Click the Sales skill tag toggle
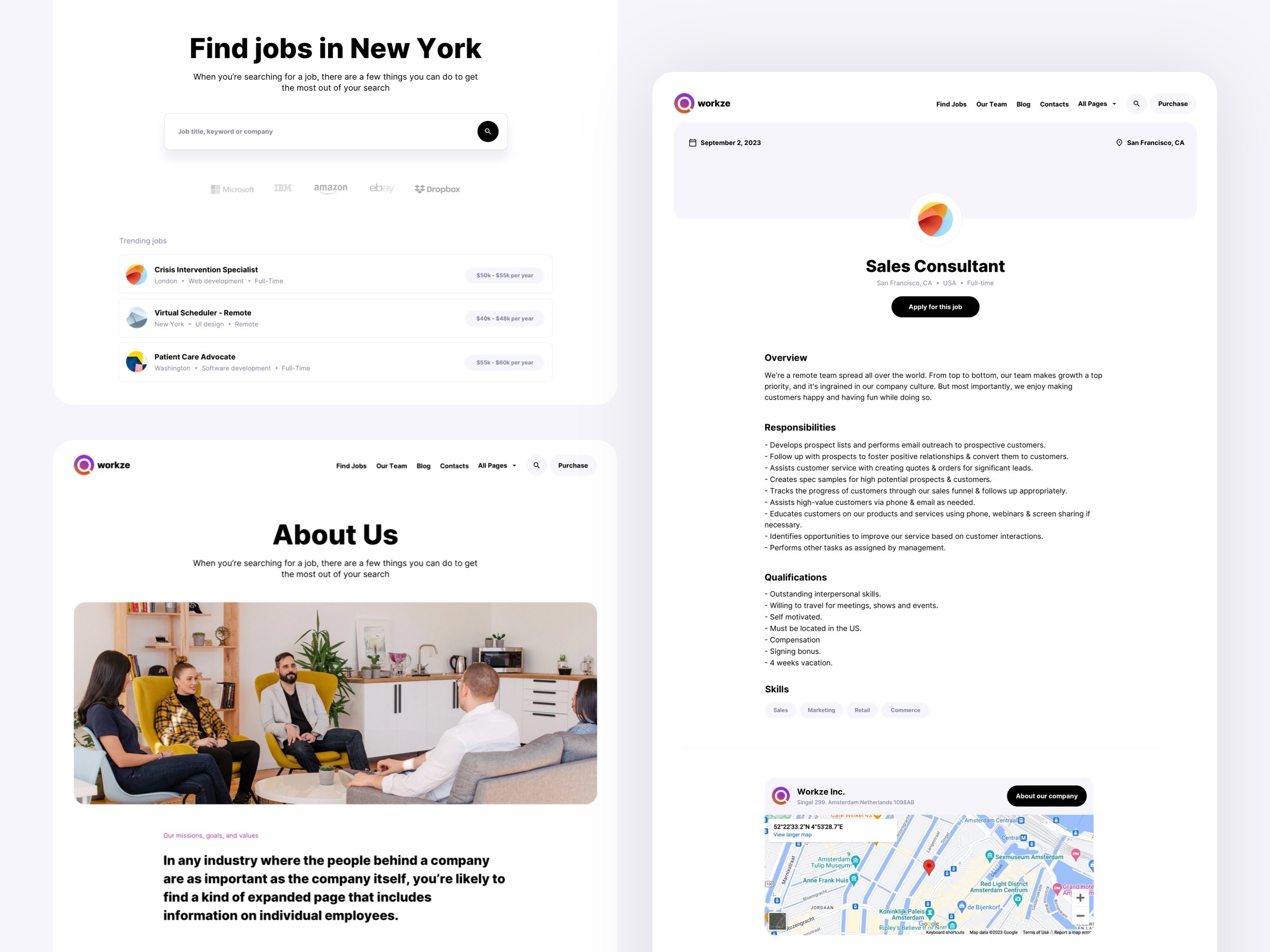Image resolution: width=1270 pixels, height=952 pixels. point(781,710)
